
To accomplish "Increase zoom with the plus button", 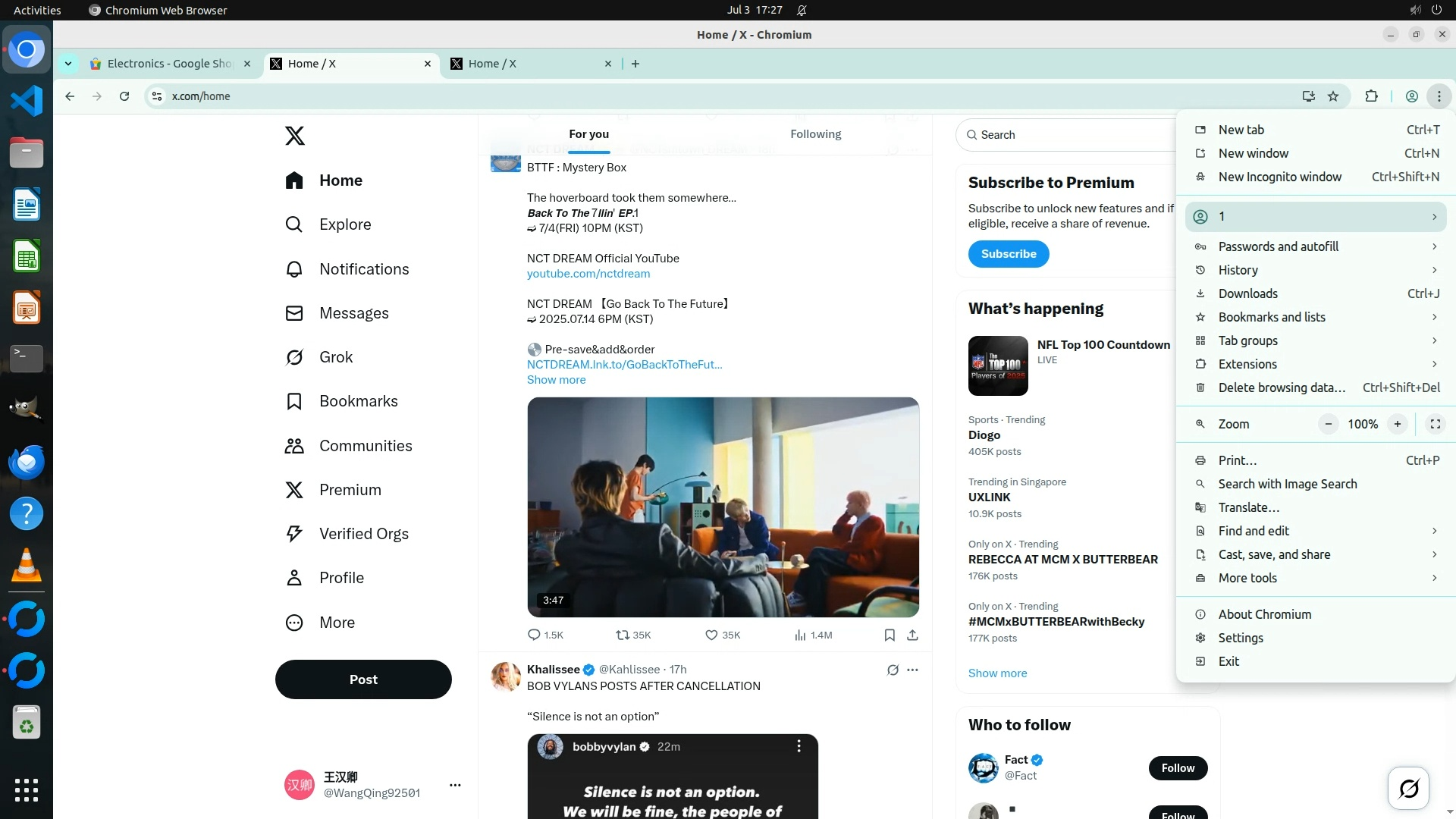I will [x=1397, y=424].
